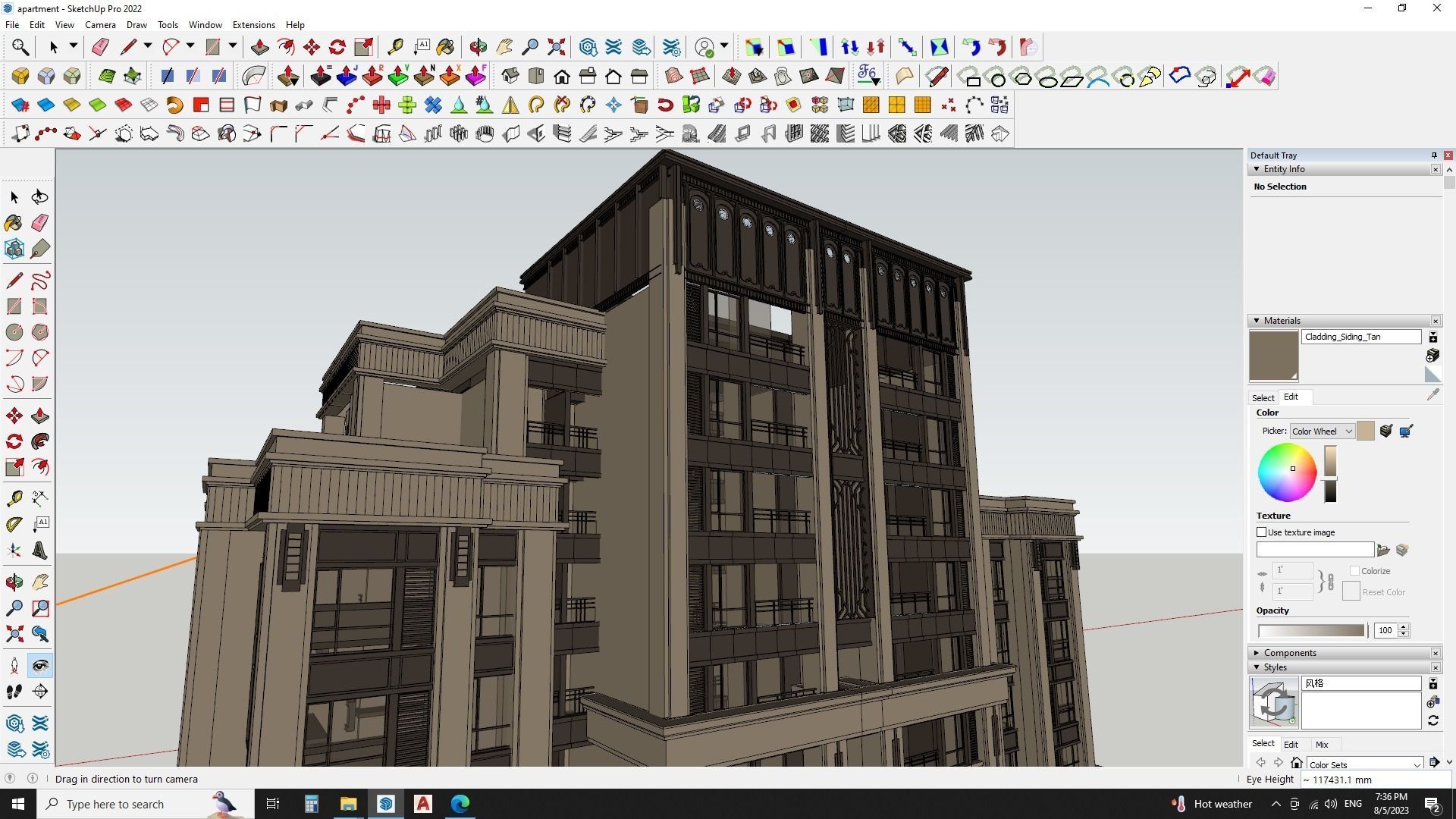
Task: Toggle the Default Tray auto-hide pin
Action: tap(1433, 155)
